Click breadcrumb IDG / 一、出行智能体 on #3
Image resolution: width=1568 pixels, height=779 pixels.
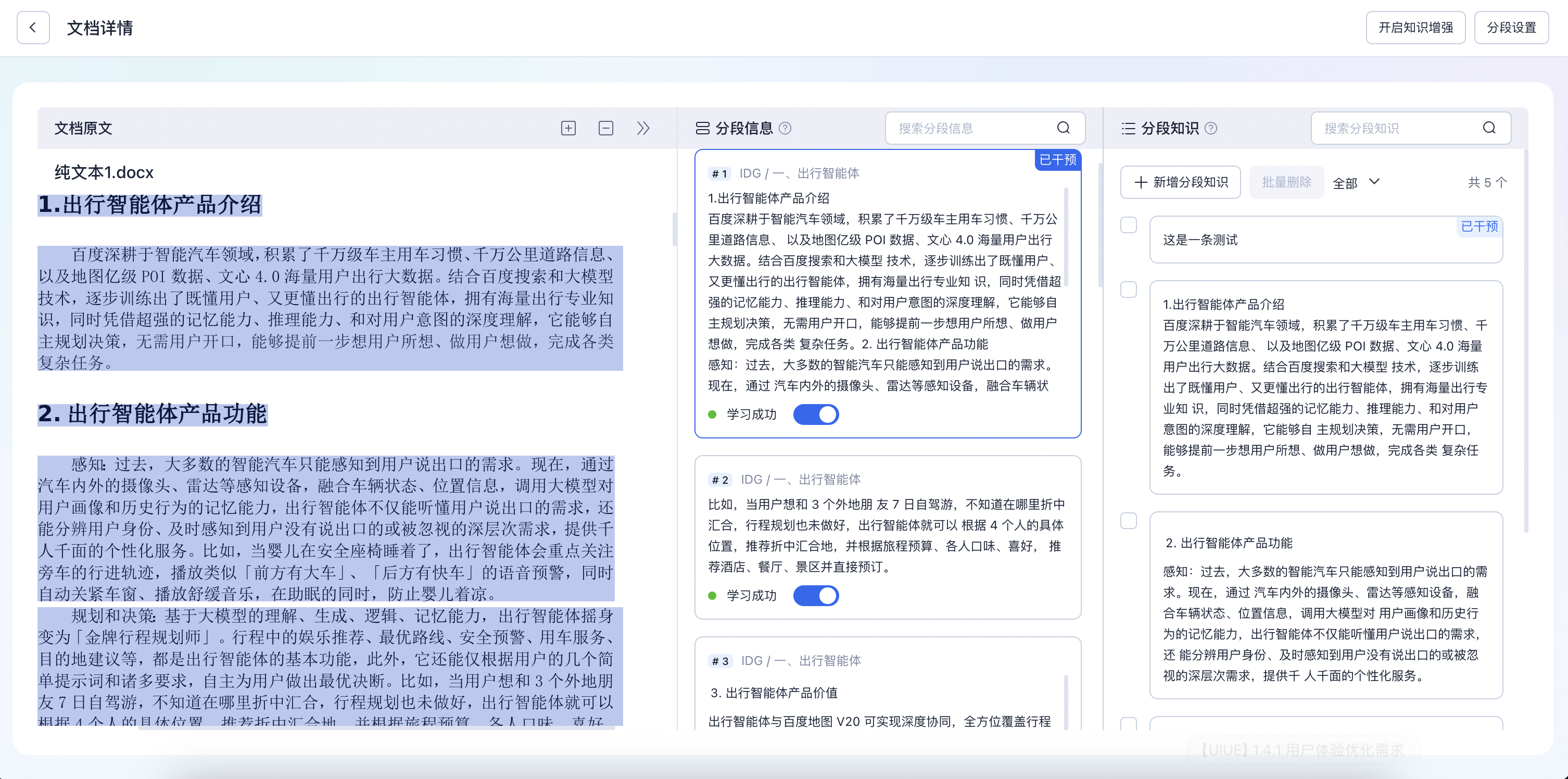pos(801,660)
